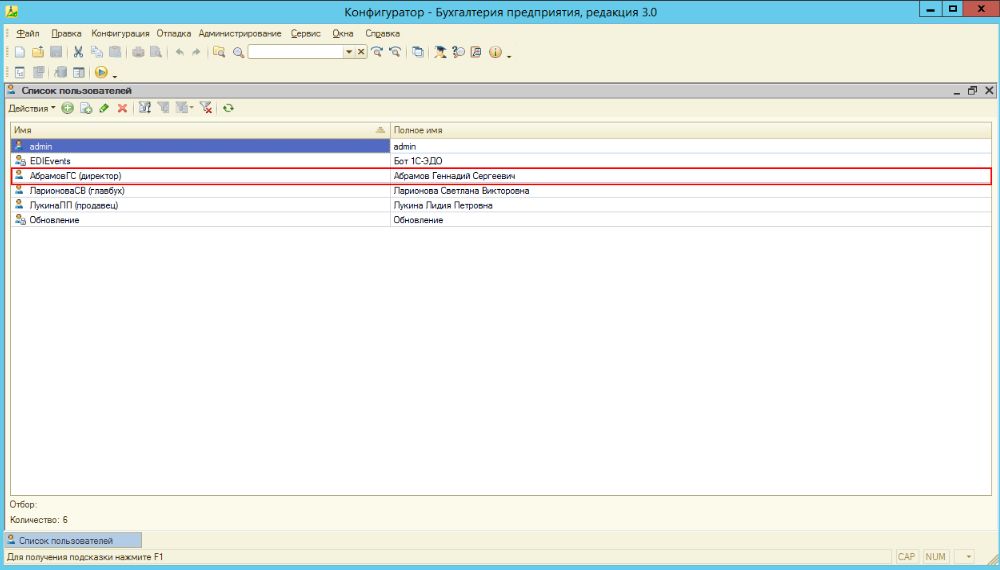Viewport: 1000px width, 570px height.
Task: Select the АбрамовГС (директор) user row
Action: pyautogui.click(x=501, y=176)
